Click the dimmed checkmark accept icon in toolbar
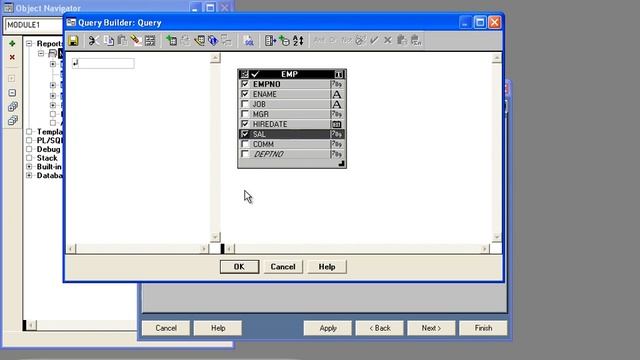This screenshot has width=640, height=360. click(374, 40)
